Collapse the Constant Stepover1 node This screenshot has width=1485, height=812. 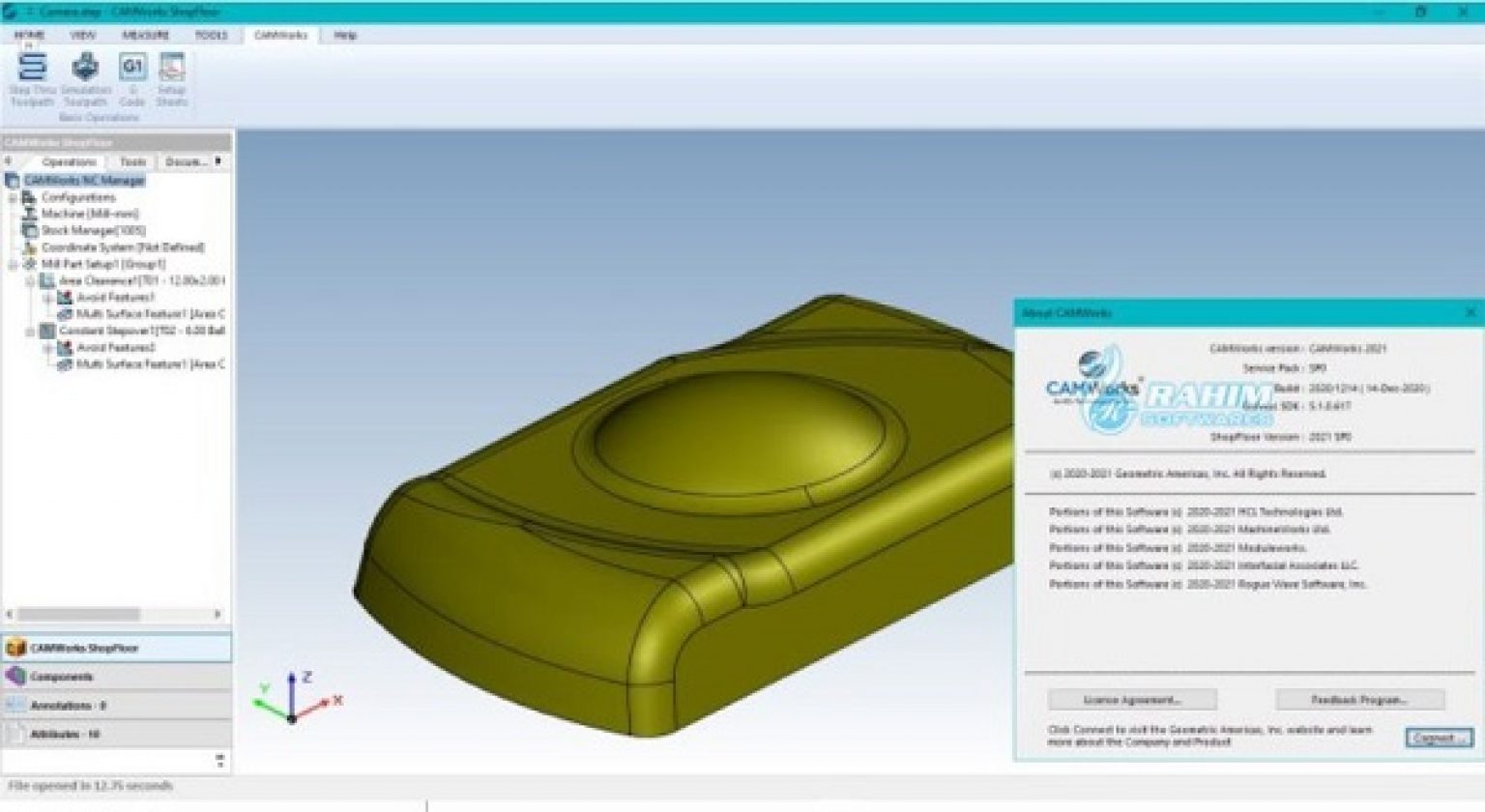coord(30,331)
